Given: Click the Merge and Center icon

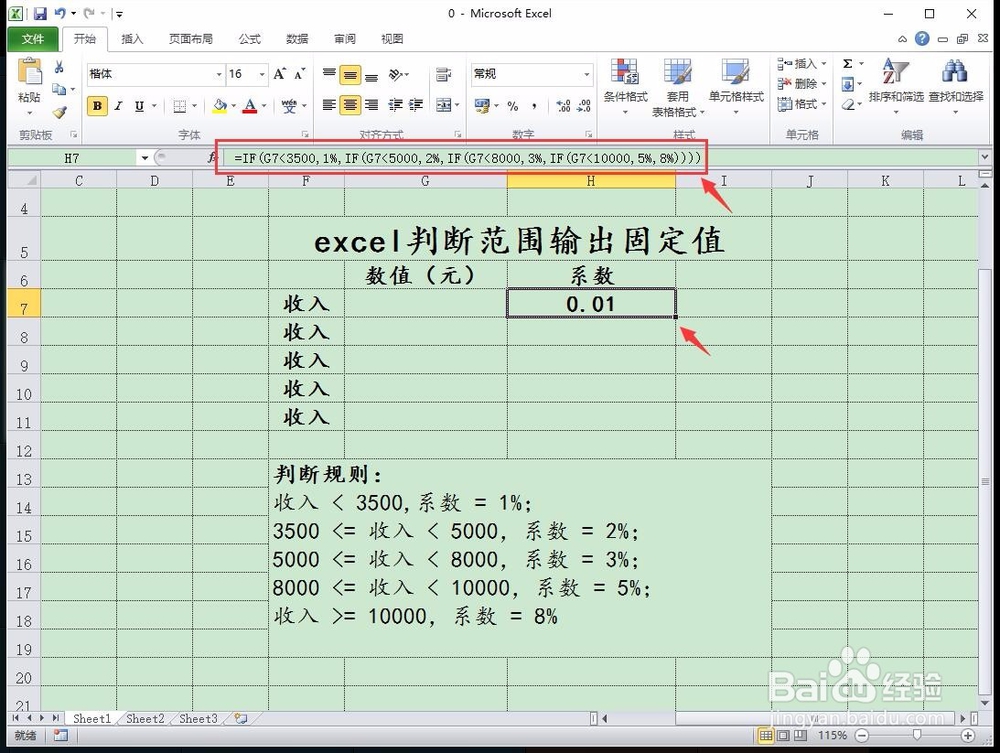Looking at the screenshot, I should 444,105.
